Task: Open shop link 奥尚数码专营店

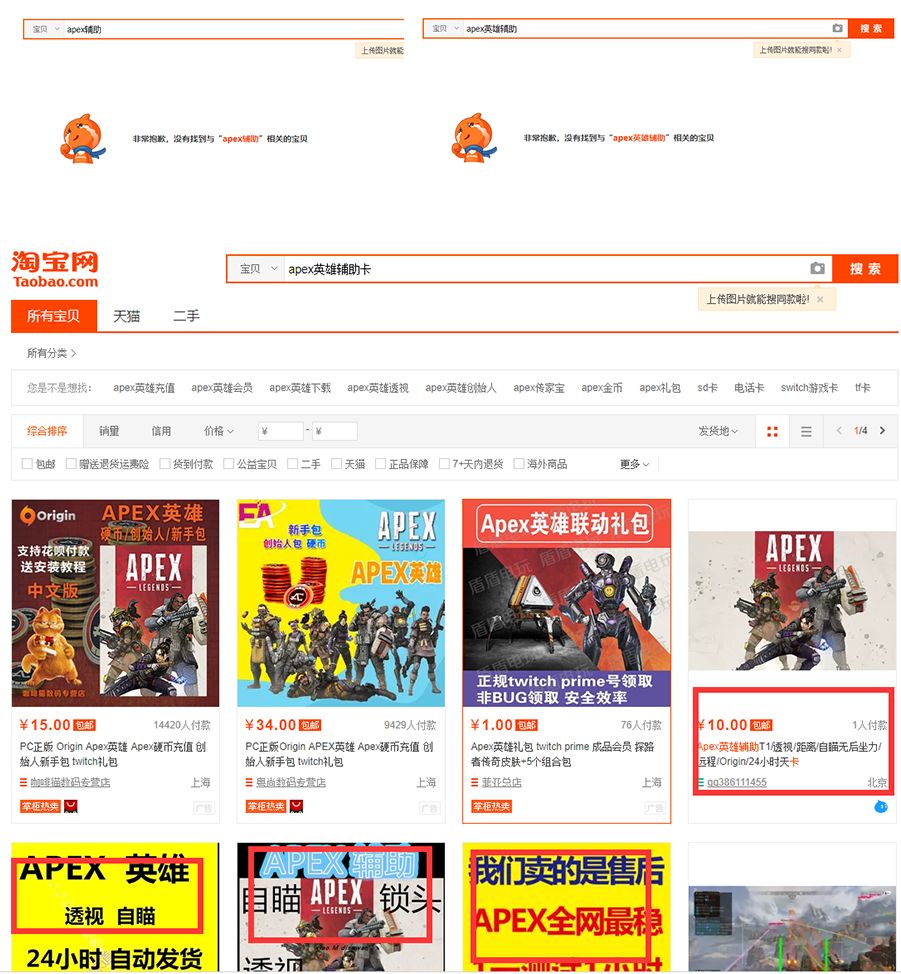Action: tap(291, 782)
